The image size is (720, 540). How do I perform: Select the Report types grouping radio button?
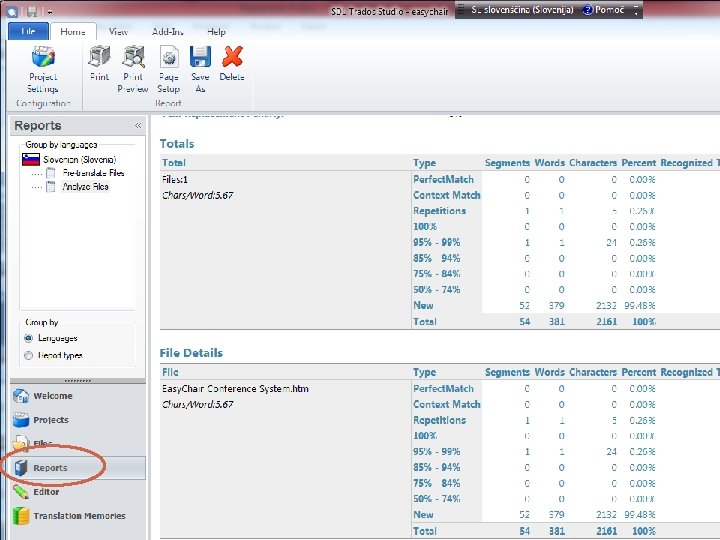point(28,355)
